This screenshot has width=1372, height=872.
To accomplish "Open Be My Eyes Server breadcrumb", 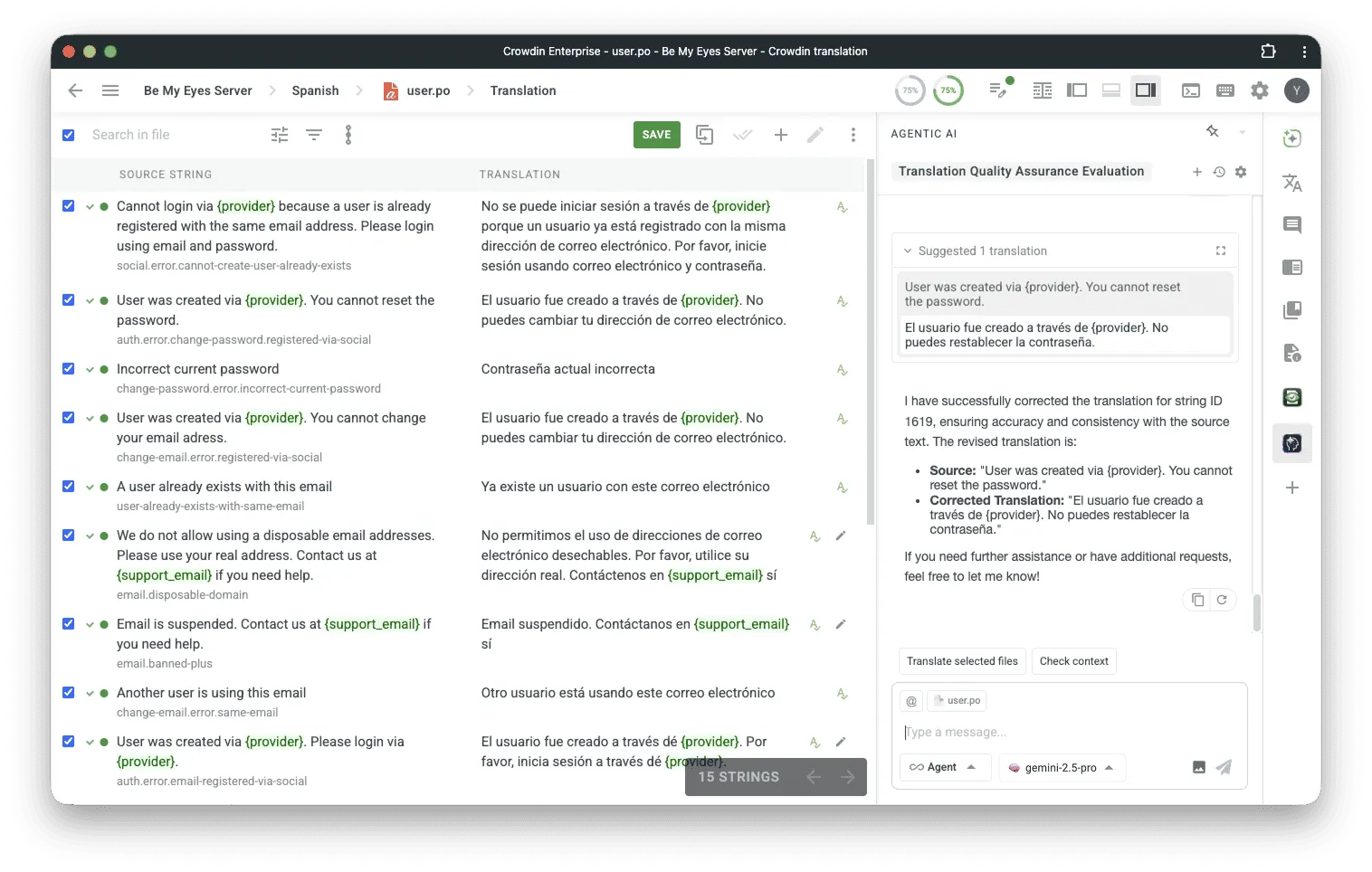I will 197,90.
